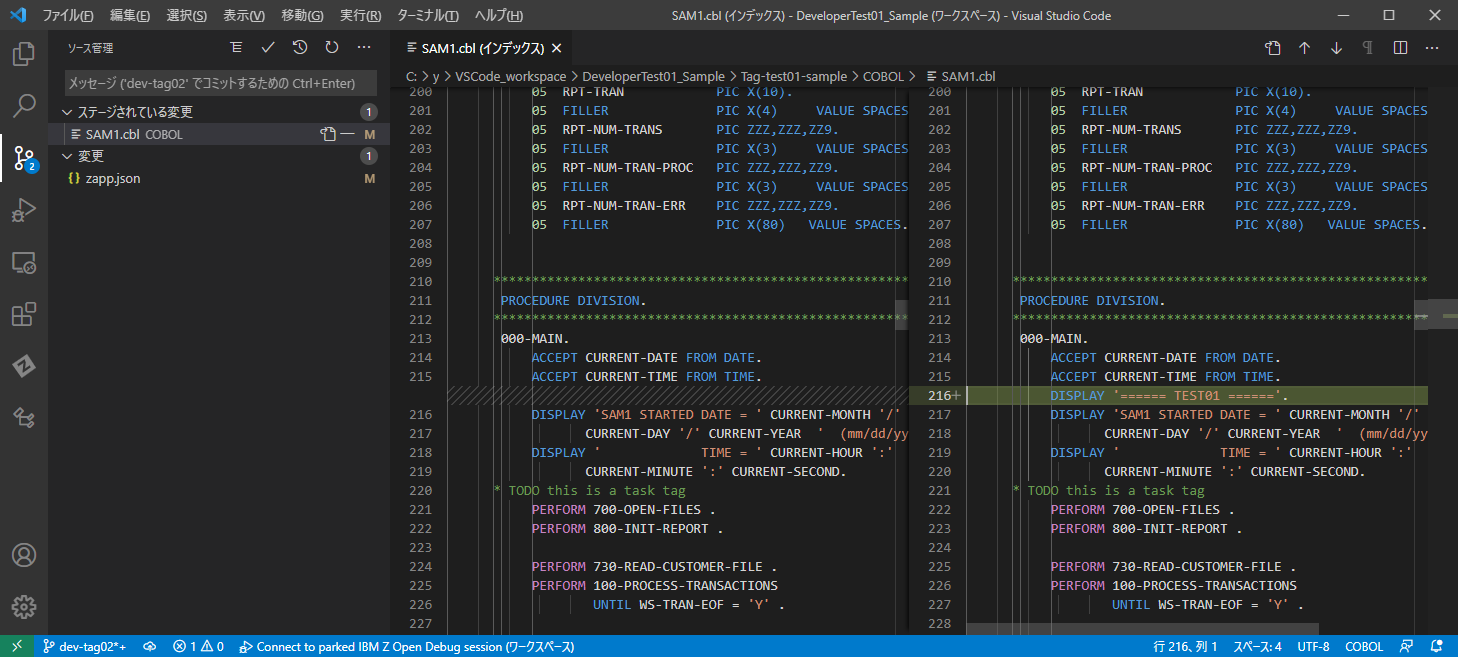The image size is (1458, 657).
Task: Commit staged changes with the checkmark
Action: [268, 47]
